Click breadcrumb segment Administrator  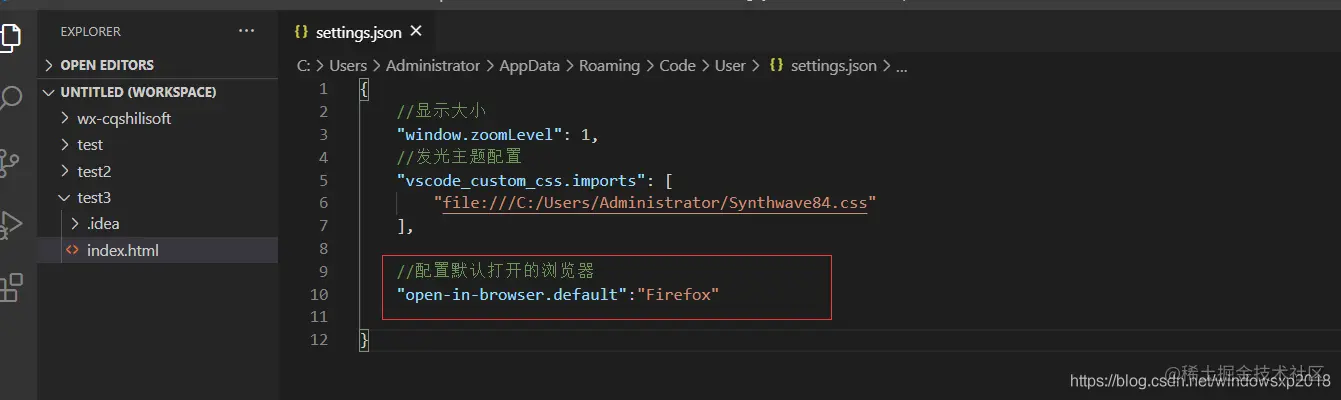pyautogui.click(x=433, y=66)
